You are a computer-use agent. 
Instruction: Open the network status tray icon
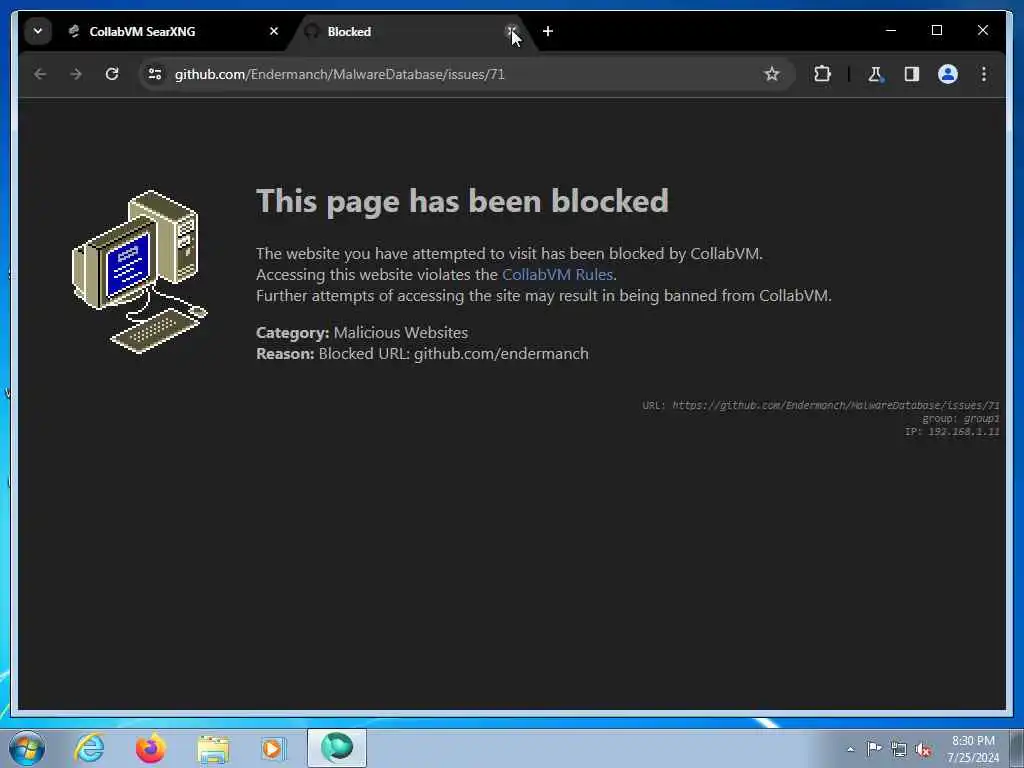(899, 749)
